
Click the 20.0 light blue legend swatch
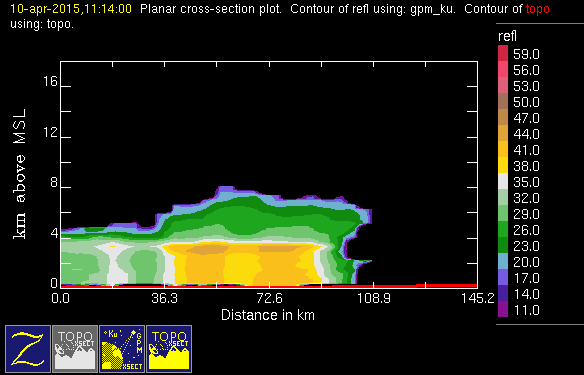tap(503, 261)
